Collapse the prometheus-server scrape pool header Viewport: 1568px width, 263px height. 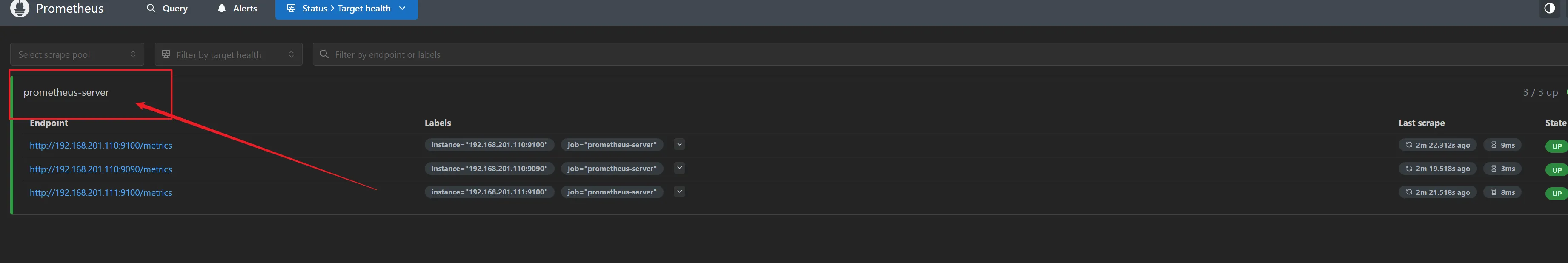(x=66, y=92)
